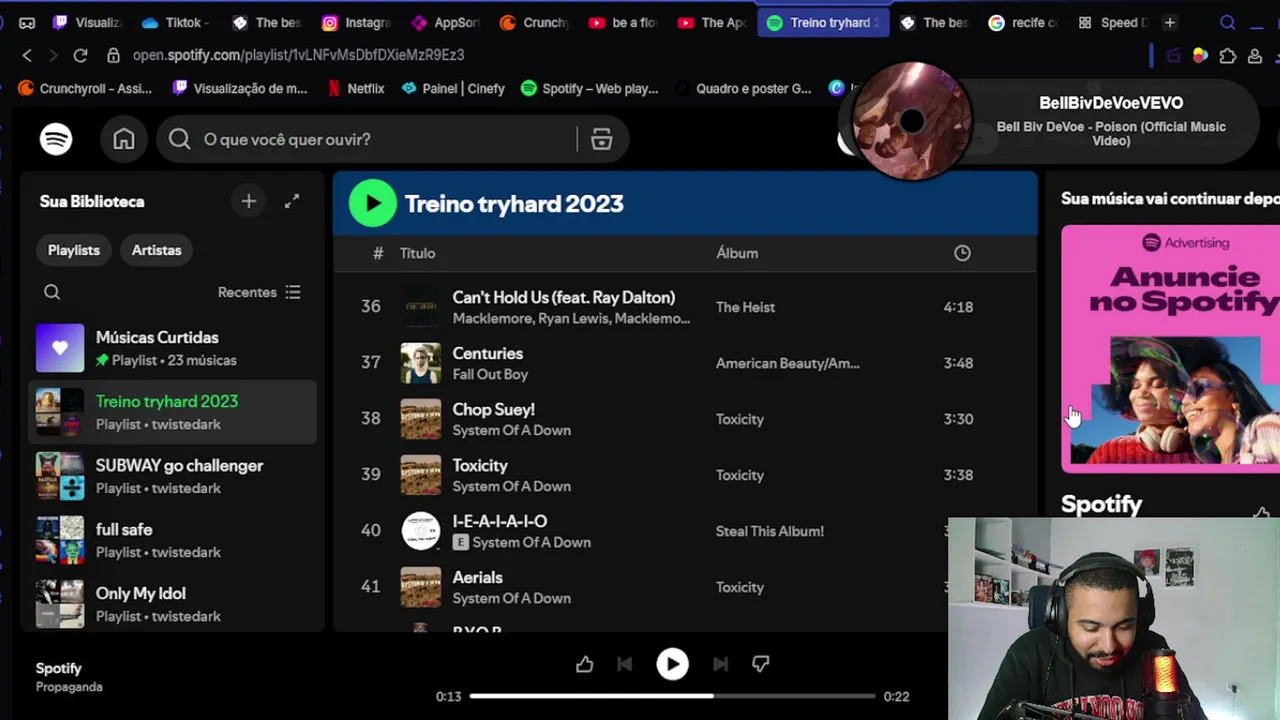Viewport: 1280px width, 720px height.
Task: Open Only My Idol playlist
Action: (174, 604)
